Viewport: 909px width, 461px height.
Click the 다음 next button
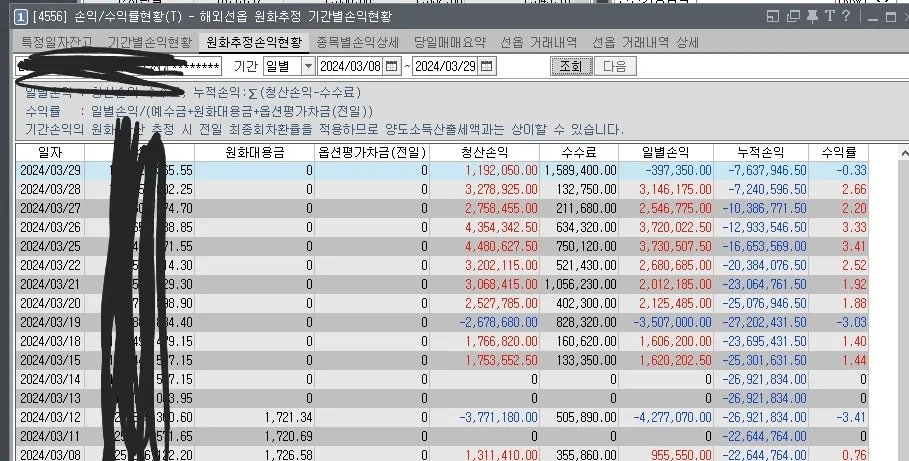point(615,66)
